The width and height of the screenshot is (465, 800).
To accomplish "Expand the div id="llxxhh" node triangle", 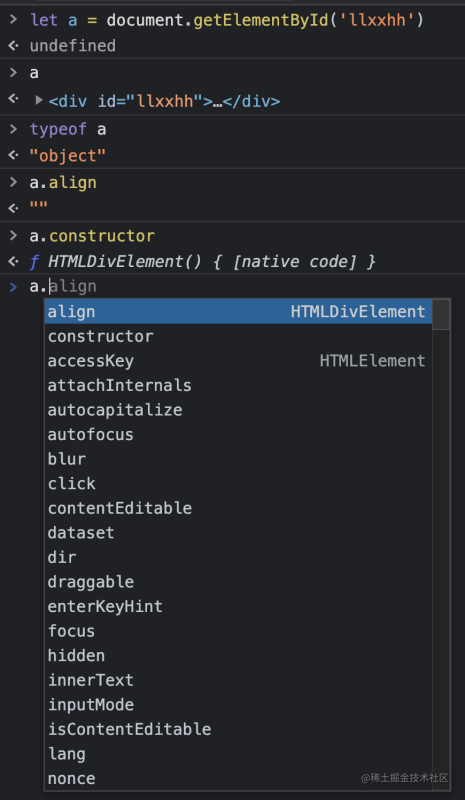I will coord(39,100).
